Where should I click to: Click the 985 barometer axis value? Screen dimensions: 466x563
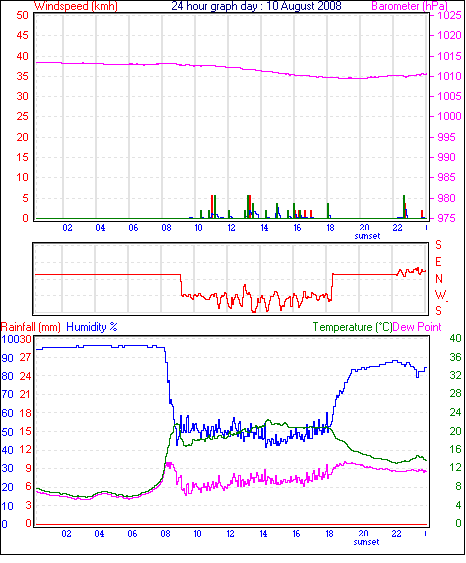[x=446, y=177]
